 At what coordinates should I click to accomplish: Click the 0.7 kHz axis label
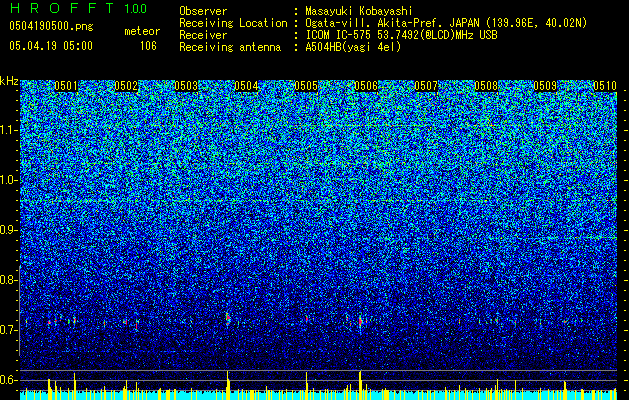[8, 330]
